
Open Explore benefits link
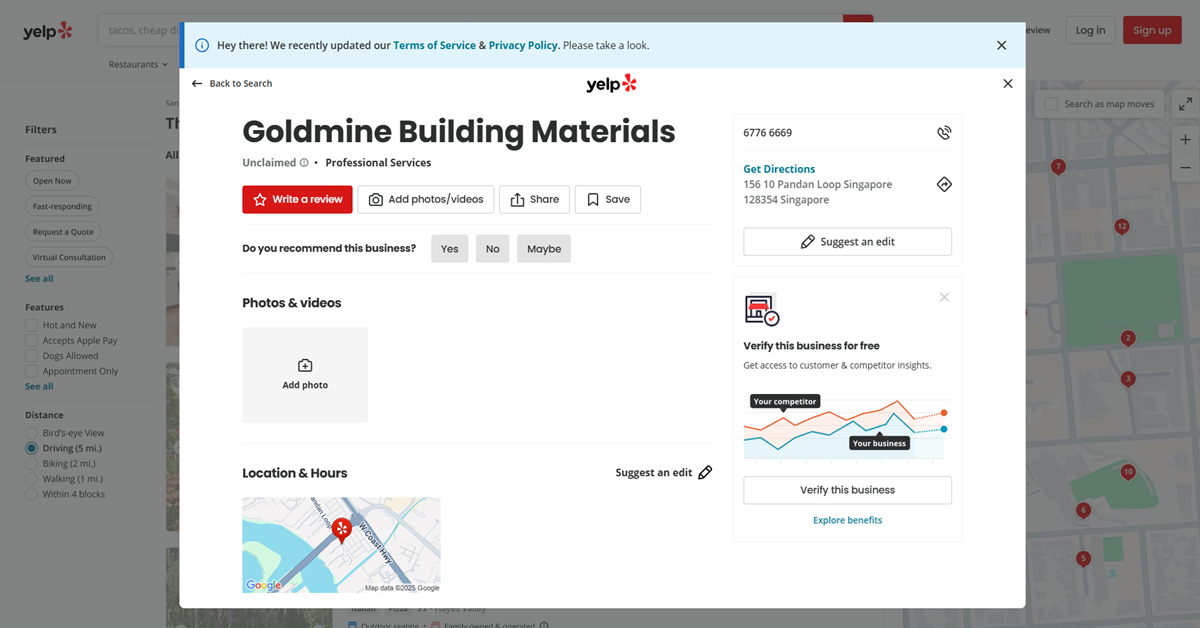pyautogui.click(x=847, y=520)
